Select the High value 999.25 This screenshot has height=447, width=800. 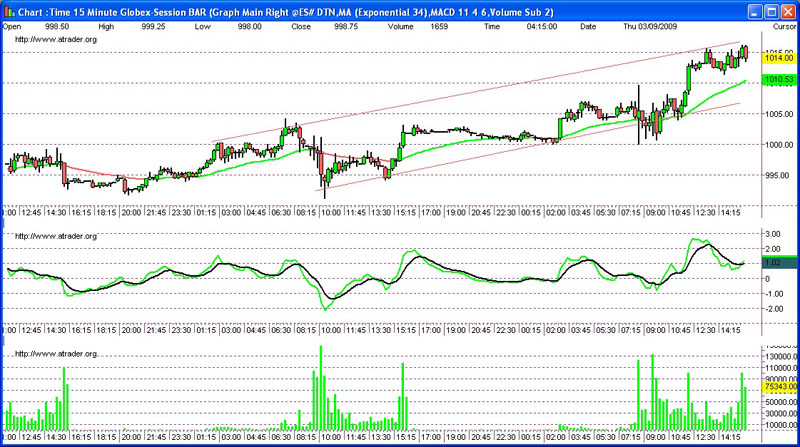pyautogui.click(x=153, y=27)
